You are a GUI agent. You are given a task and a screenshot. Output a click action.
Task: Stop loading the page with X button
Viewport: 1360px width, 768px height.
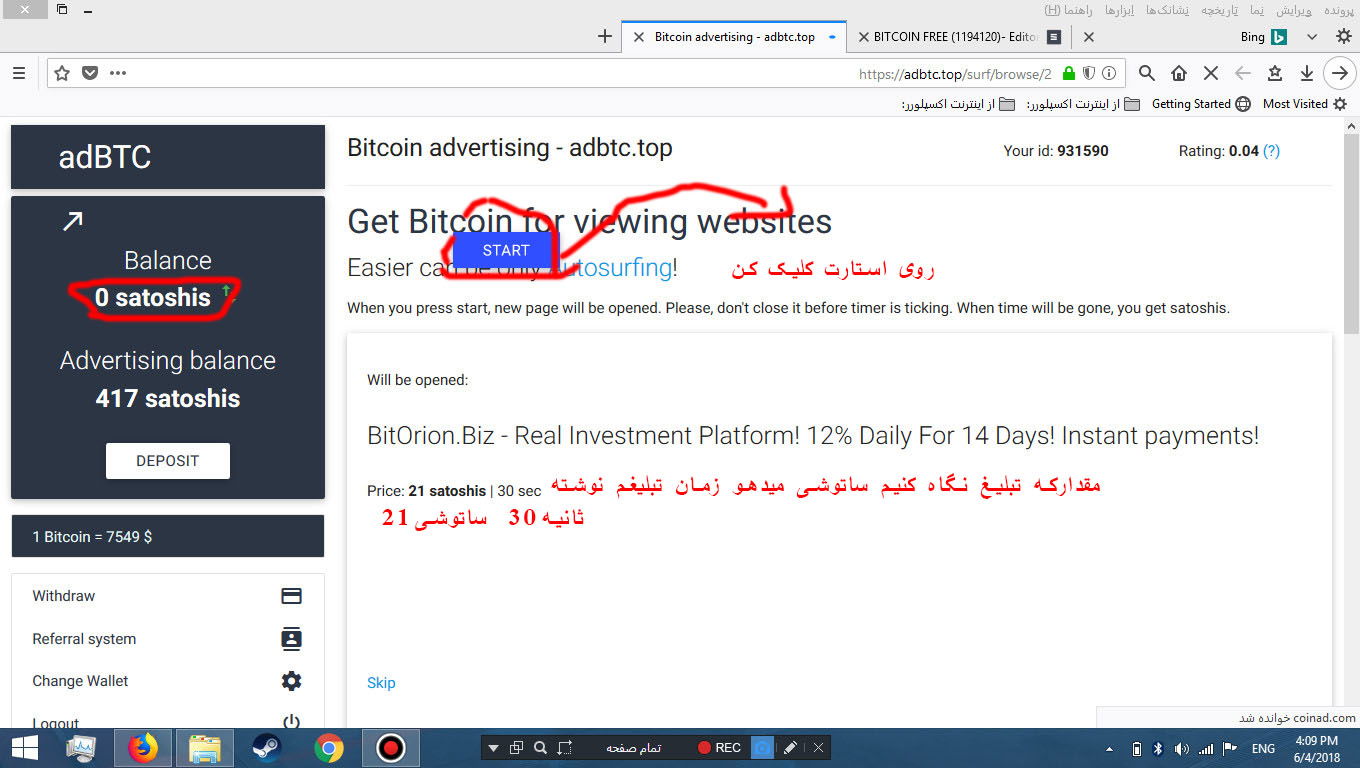[x=1210, y=73]
